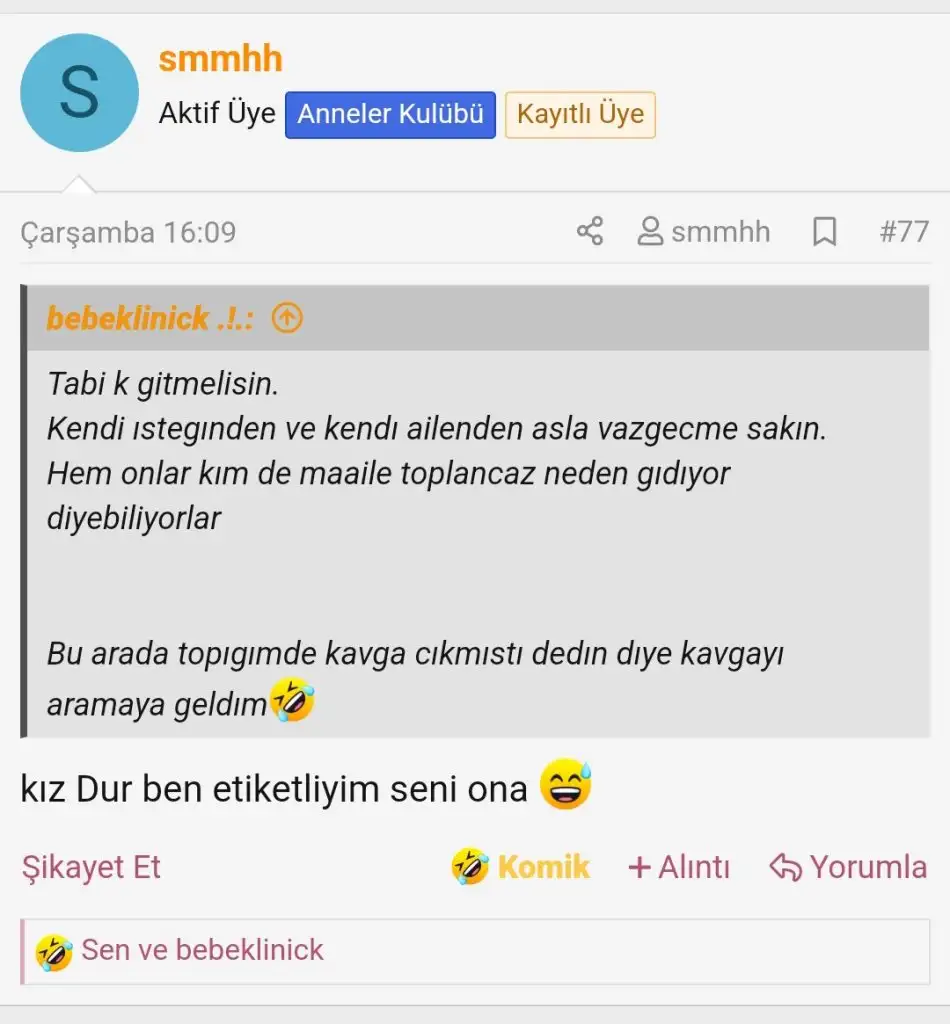Open the Çarşamba 16:09 timestamp link
Screen dimensions: 950x1024
click(128, 232)
